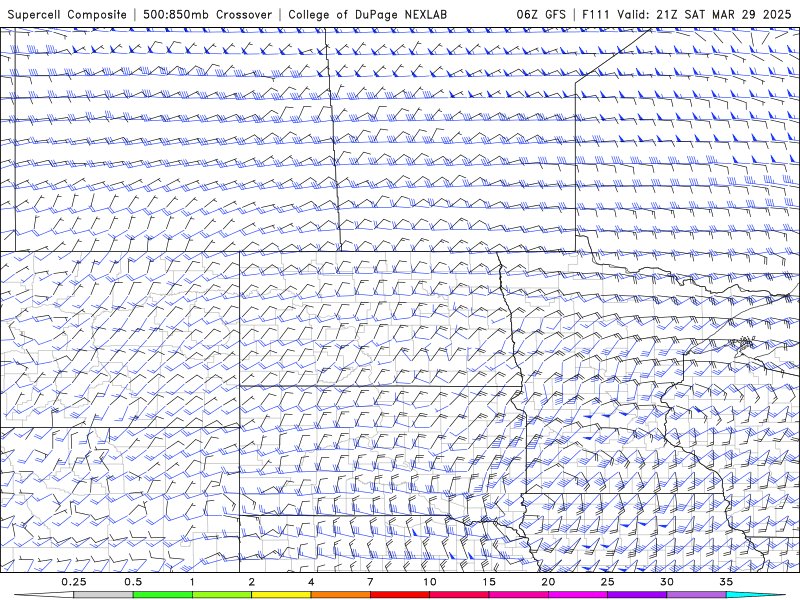
Task: Click the legend value 25
Action: 607,582
